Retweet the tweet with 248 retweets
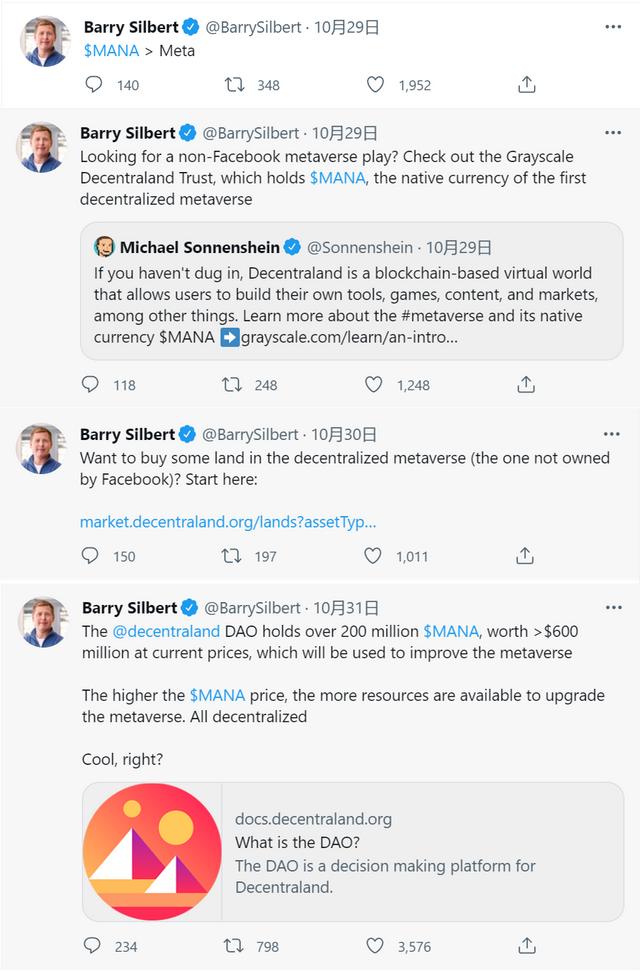 click(231, 384)
